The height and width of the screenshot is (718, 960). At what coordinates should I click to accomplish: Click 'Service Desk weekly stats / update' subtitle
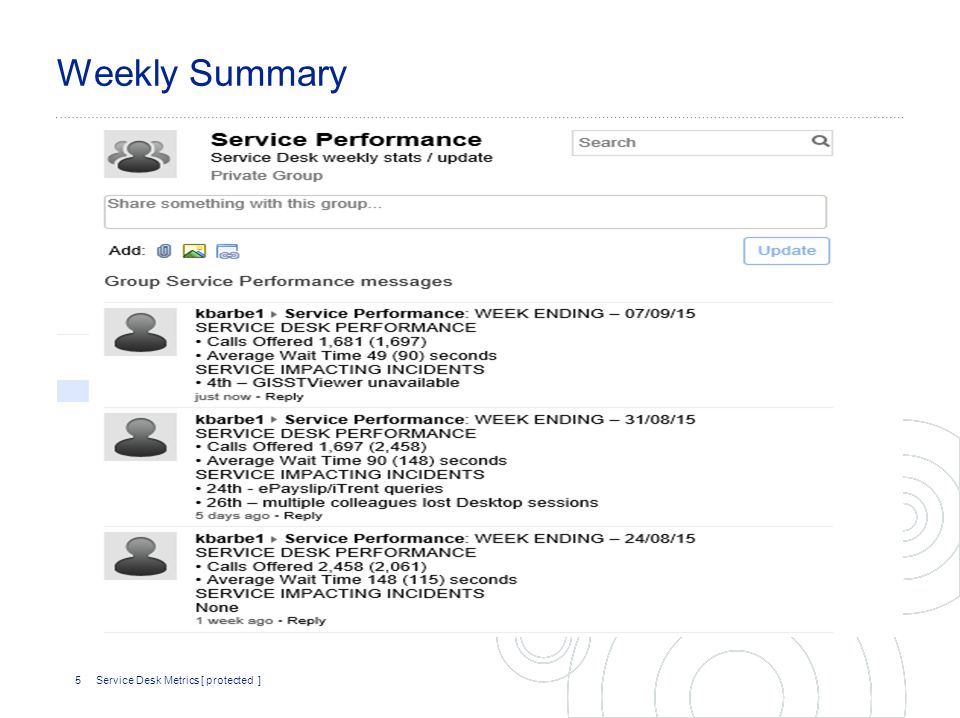point(351,158)
